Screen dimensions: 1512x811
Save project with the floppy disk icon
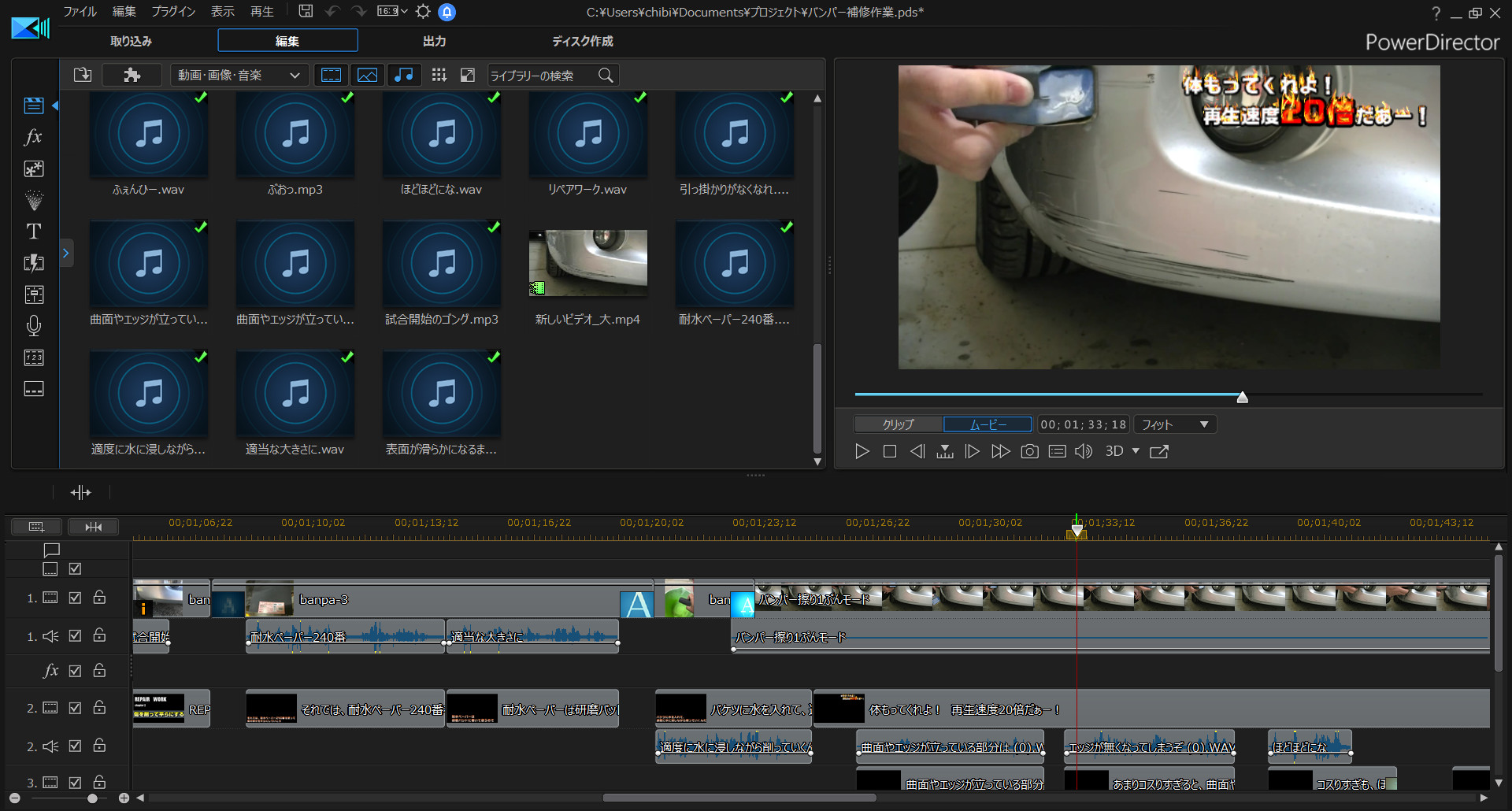tap(306, 11)
